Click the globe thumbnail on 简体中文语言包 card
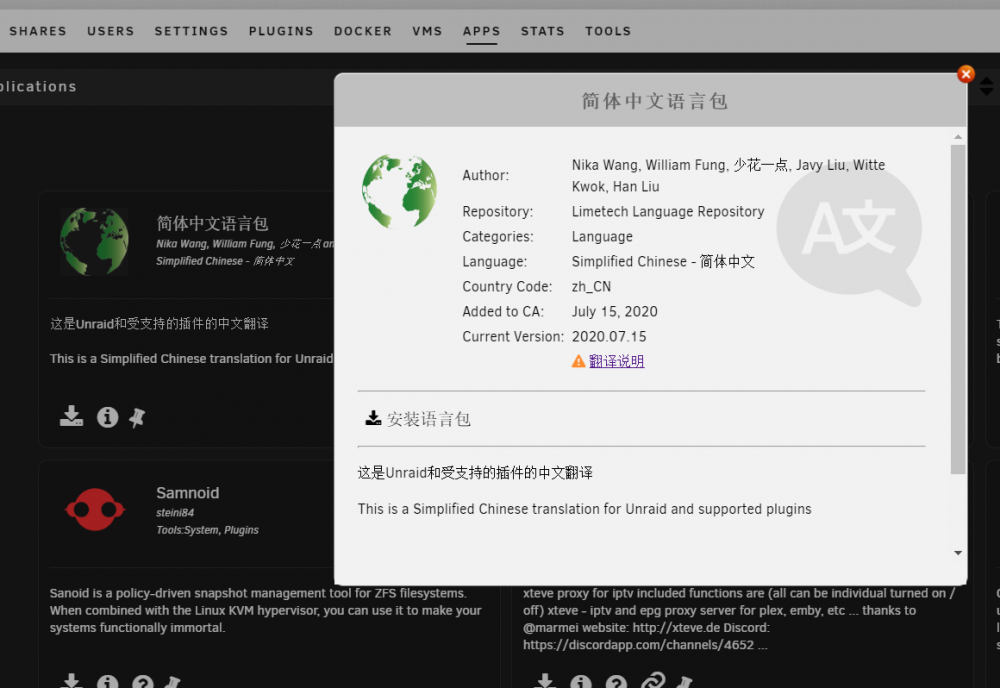This screenshot has width=1000, height=688. point(94,242)
